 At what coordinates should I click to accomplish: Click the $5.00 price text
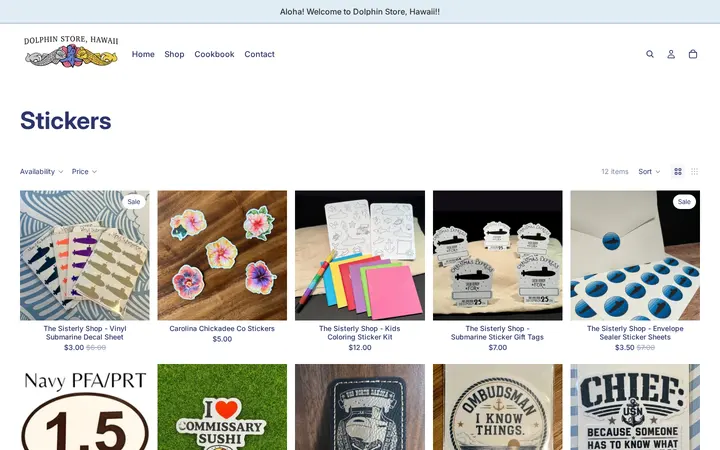222,339
